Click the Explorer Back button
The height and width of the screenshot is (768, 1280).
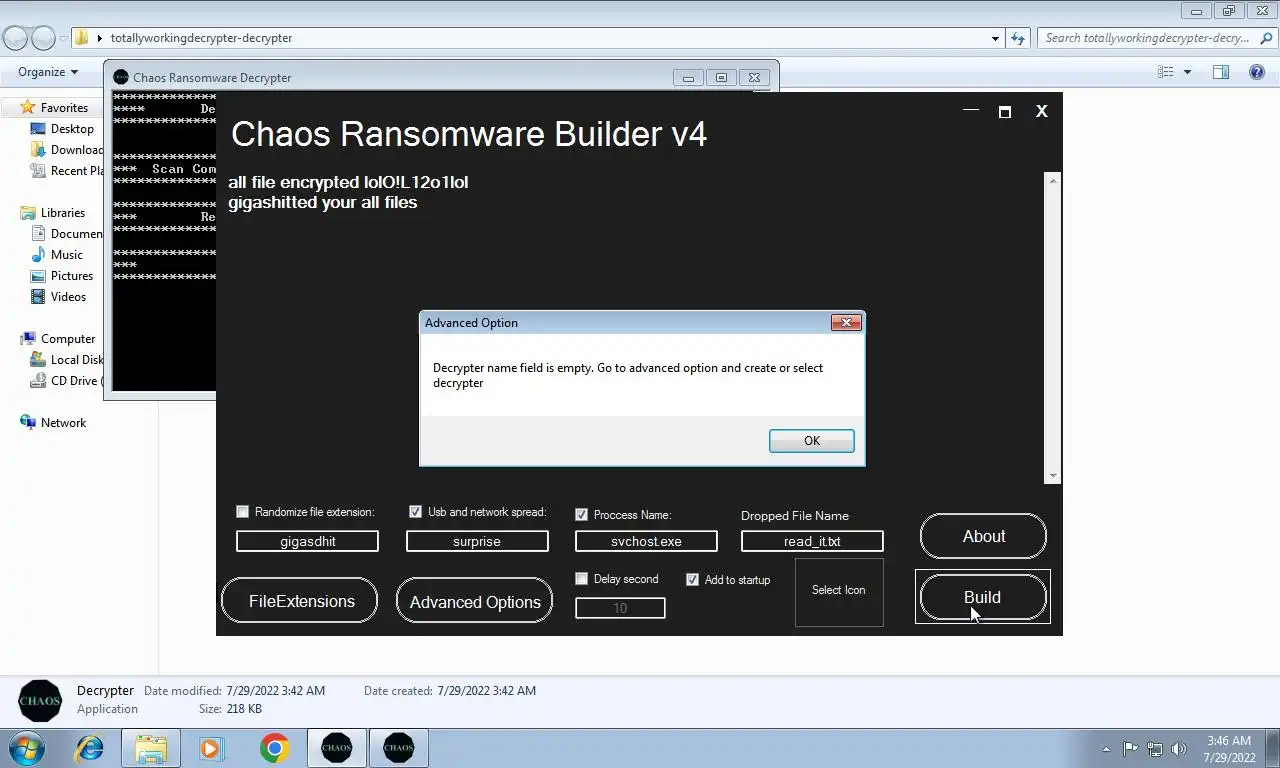(x=16, y=38)
